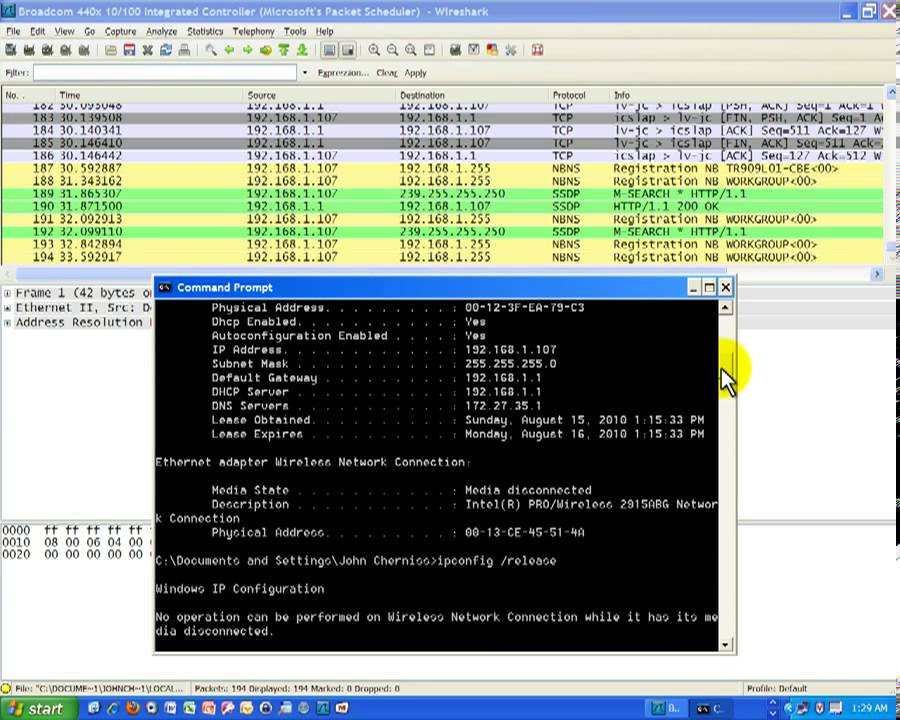Viewport: 900px width, 720px height.
Task: Select packet 187 Registration NB TR909L01-CBE
Action: 443,169
